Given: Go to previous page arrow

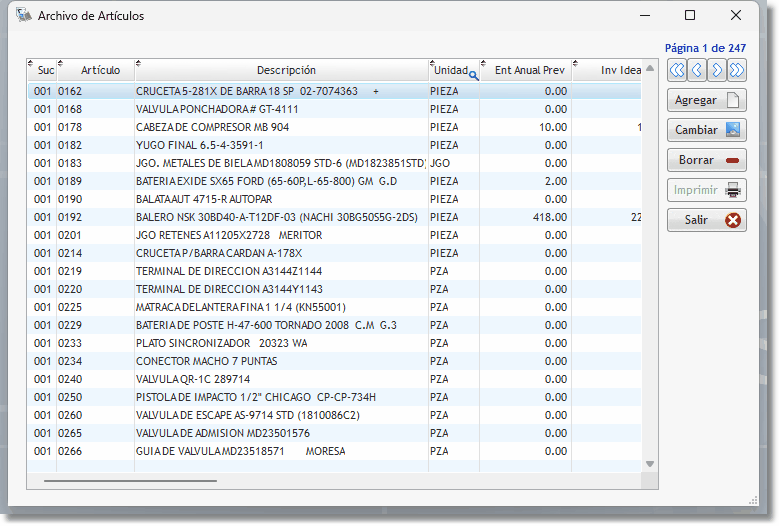Looking at the screenshot, I should (697, 70).
